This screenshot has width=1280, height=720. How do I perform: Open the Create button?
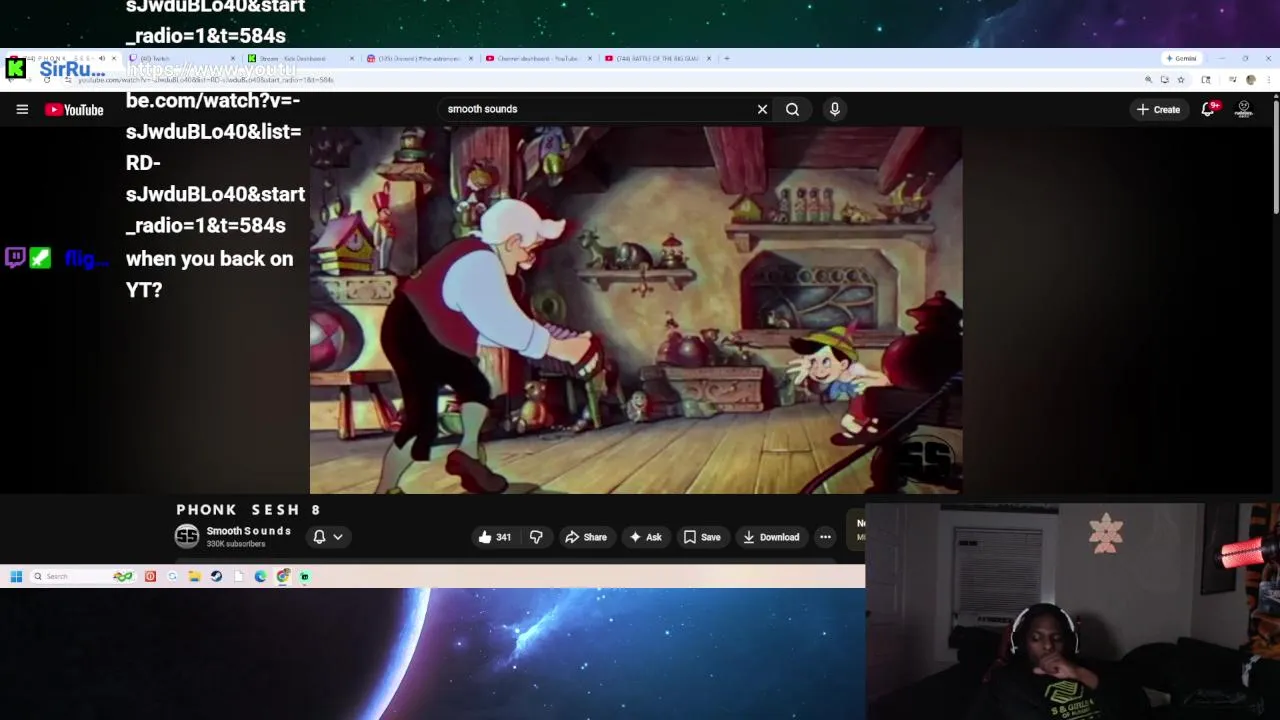[1158, 109]
